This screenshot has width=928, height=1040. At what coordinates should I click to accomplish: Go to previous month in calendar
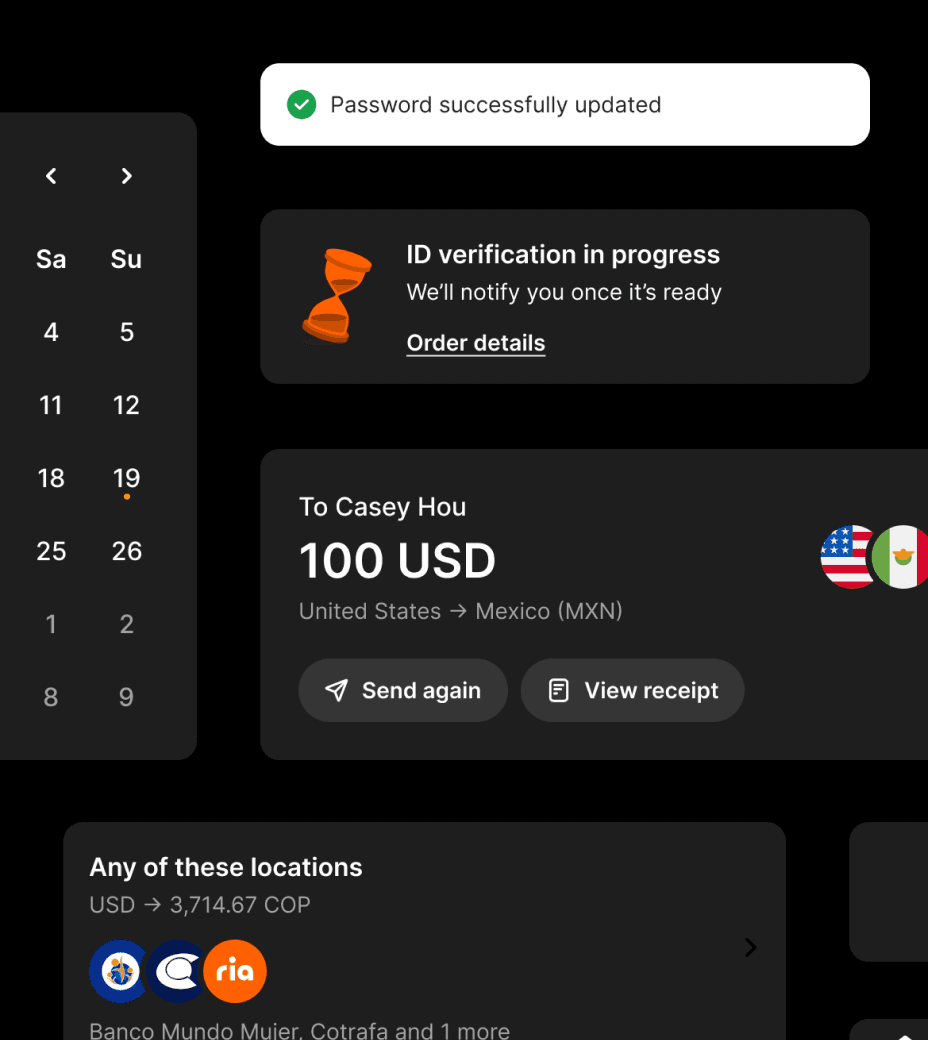(51, 176)
